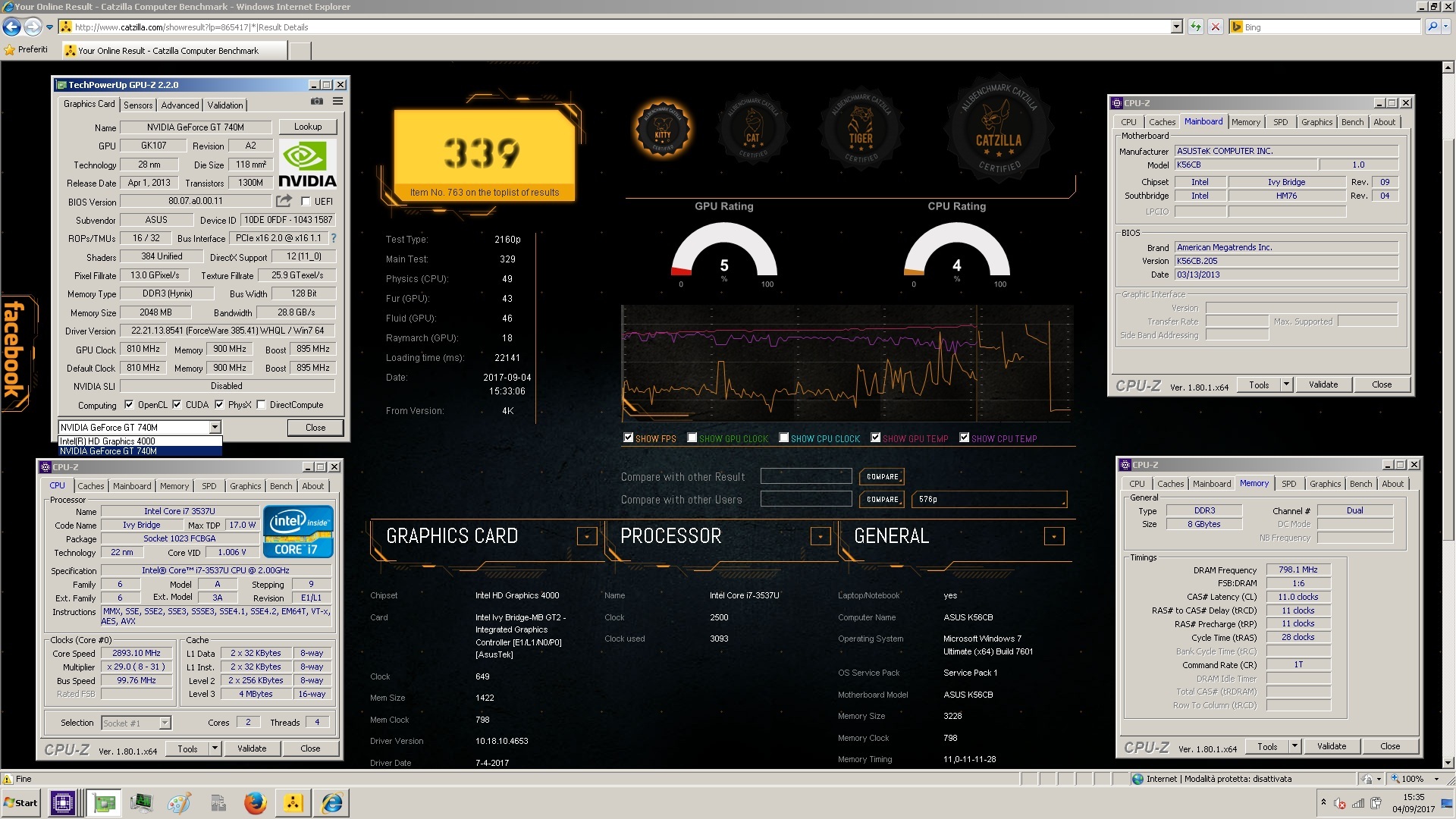
Task: Open Firefox from the taskbar
Action: pos(255,802)
